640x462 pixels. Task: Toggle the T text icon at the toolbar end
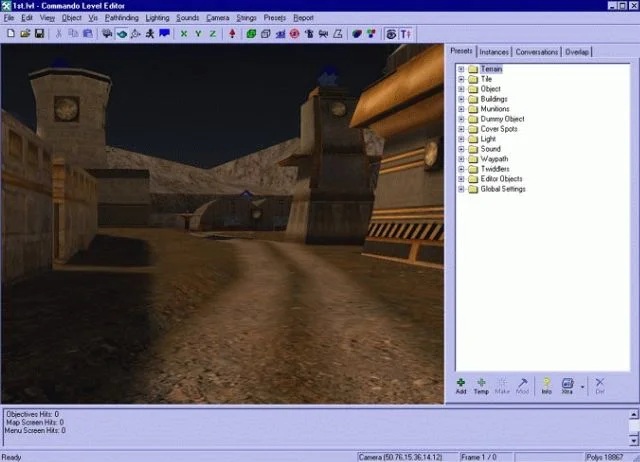click(406, 34)
